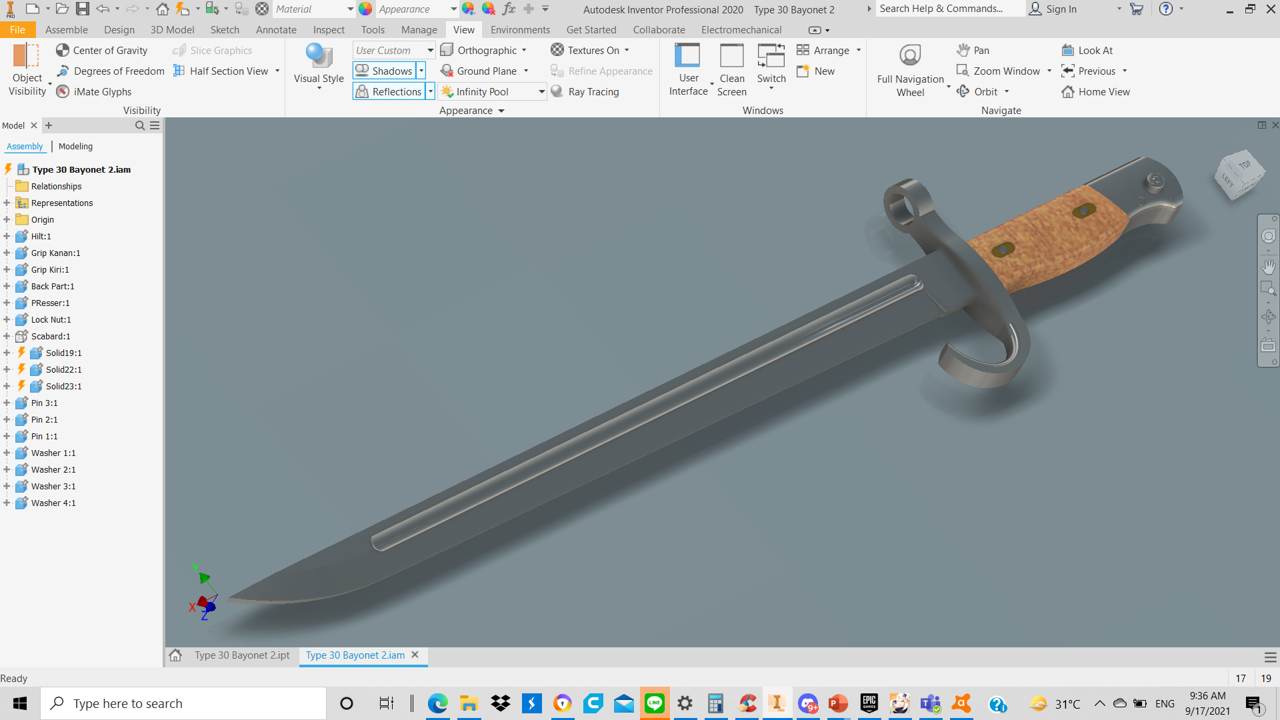Click the Look At tool
Screen dimensions: 1280x720
tap(1087, 50)
